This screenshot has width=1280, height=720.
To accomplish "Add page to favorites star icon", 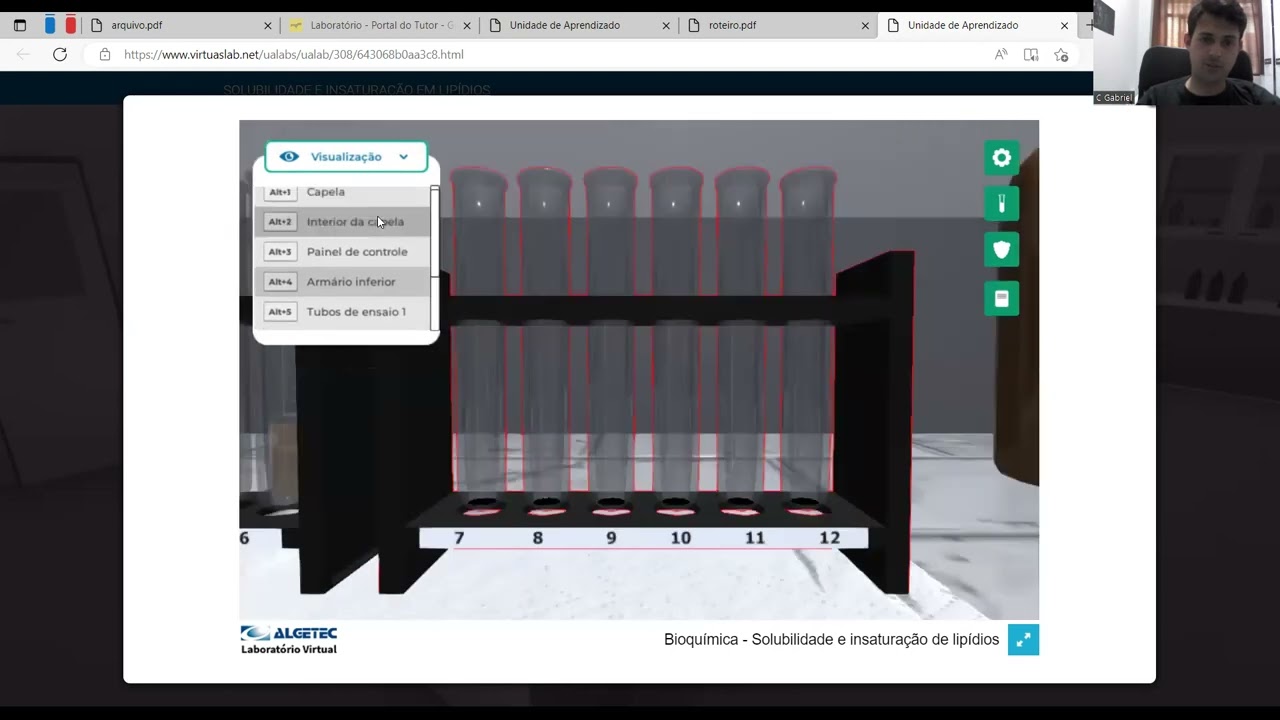I will click(x=1061, y=55).
